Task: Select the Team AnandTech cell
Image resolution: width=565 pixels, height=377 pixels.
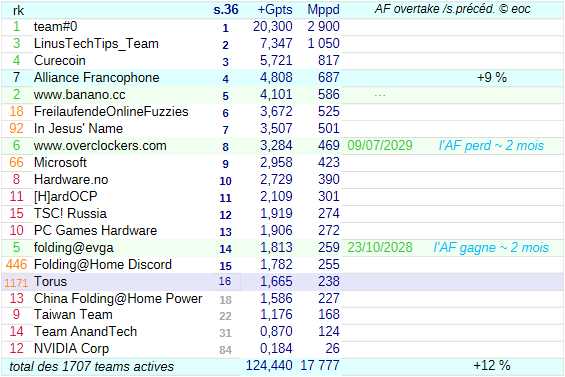Action: click(x=85, y=332)
